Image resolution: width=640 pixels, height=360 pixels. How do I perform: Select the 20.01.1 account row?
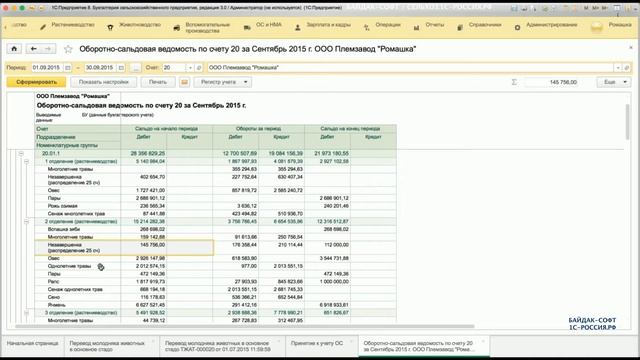click(x=216, y=153)
